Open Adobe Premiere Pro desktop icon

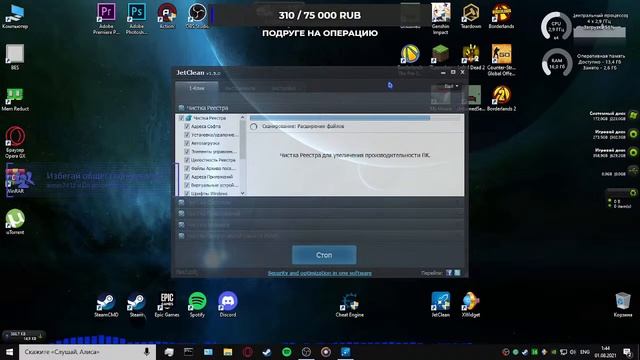pos(106,18)
